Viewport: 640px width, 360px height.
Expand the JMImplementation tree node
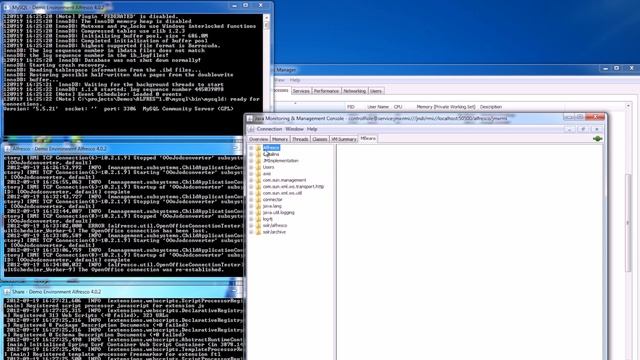[x=251, y=161]
